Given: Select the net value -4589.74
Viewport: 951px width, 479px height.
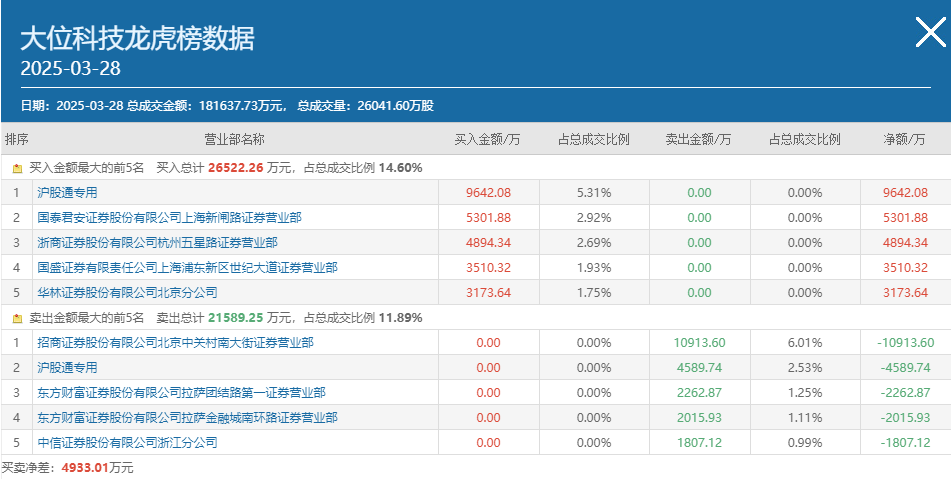Looking at the screenshot, I should click(x=906, y=367).
